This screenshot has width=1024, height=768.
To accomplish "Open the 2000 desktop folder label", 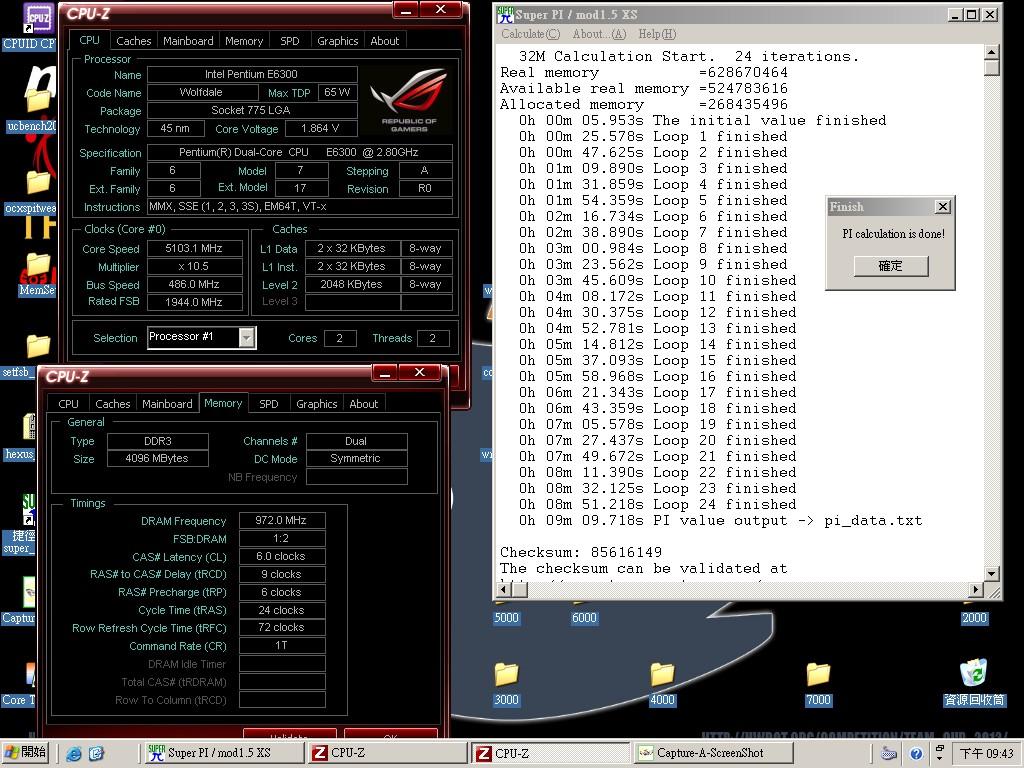I will (974, 618).
